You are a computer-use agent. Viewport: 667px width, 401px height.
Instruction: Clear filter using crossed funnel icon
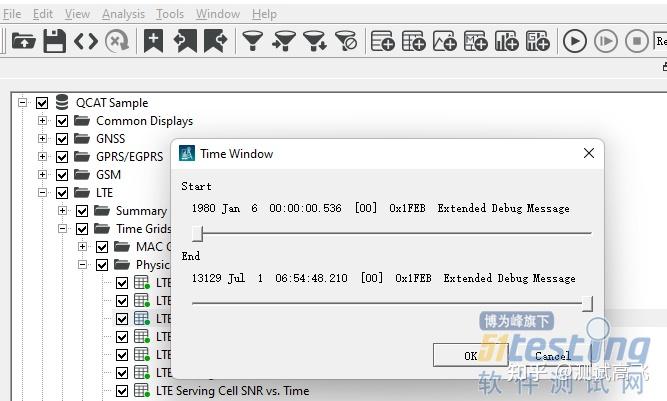tap(346, 41)
